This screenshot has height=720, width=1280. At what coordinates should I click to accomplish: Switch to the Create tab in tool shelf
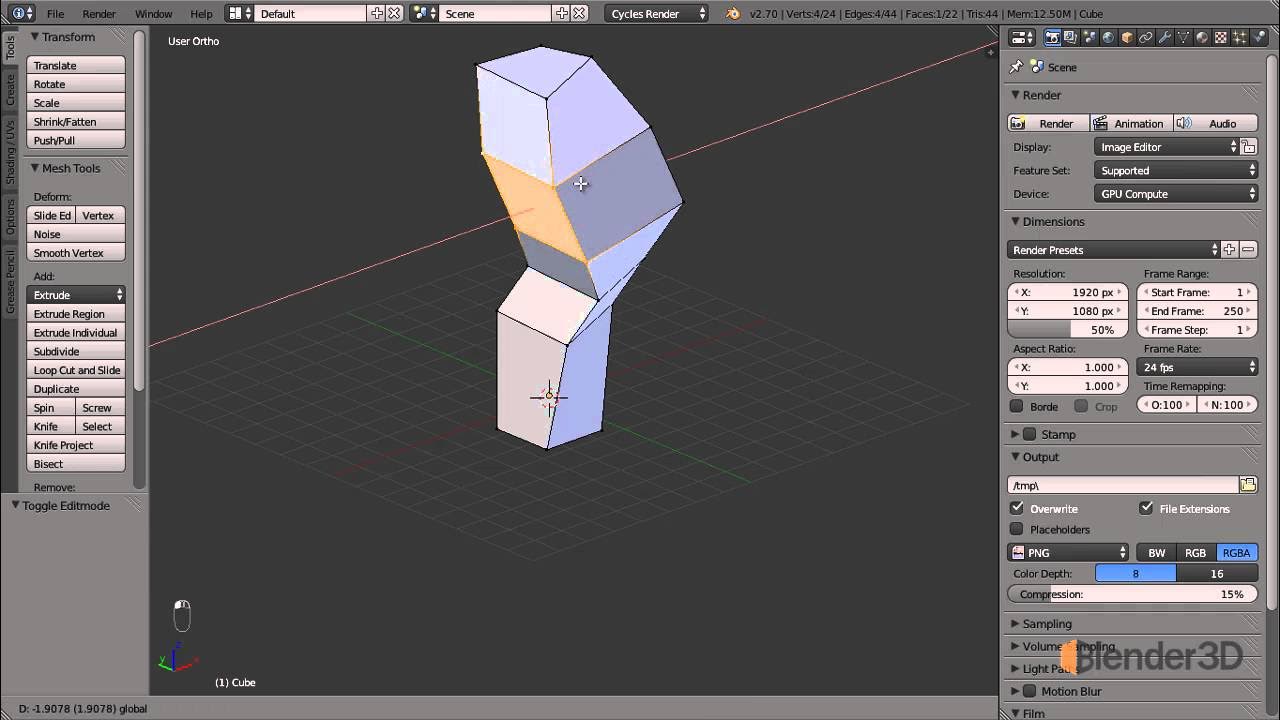click(10, 90)
